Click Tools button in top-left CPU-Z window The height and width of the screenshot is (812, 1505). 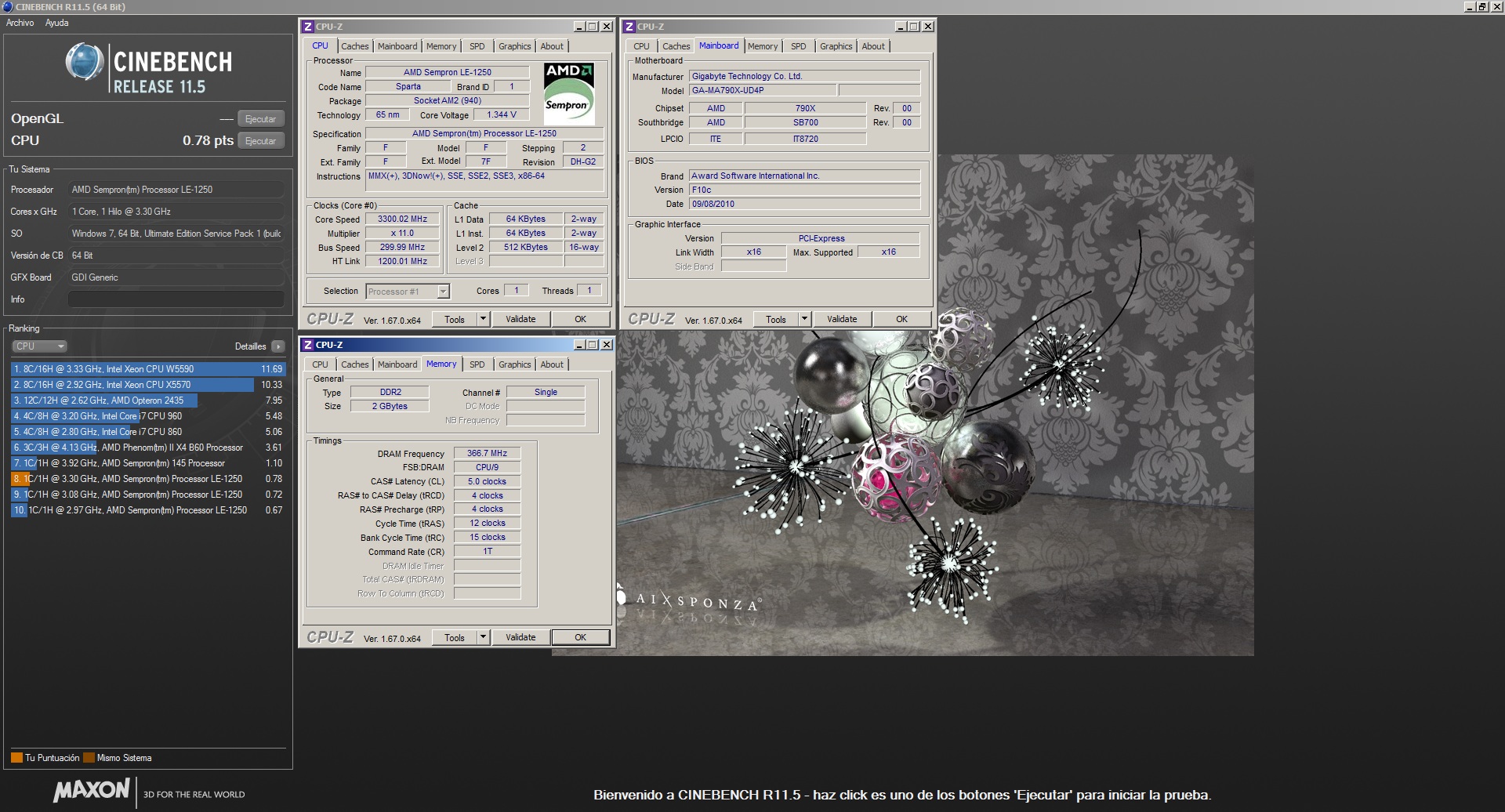(x=455, y=319)
